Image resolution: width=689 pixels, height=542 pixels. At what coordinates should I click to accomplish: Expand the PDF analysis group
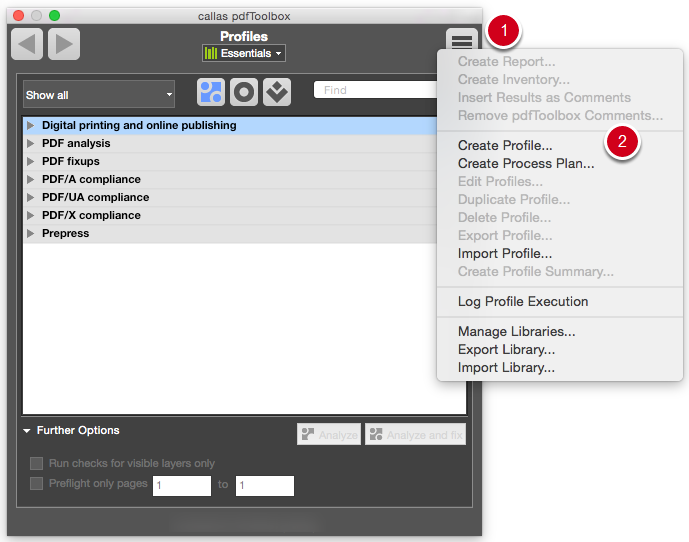tap(30, 143)
